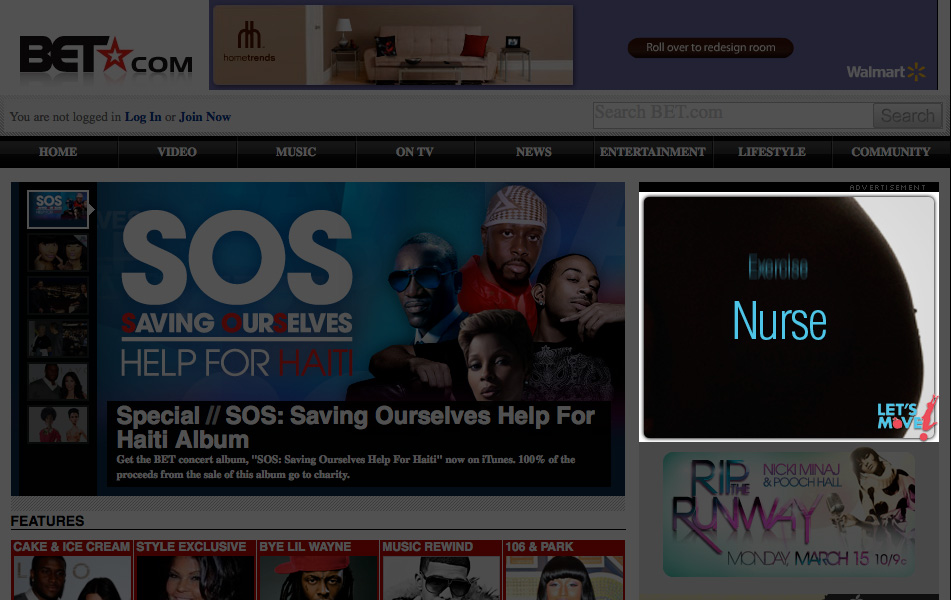951x600 pixels.
Task: Open the LIFESTYLE navigation tab
Action: tap(771, 152)
